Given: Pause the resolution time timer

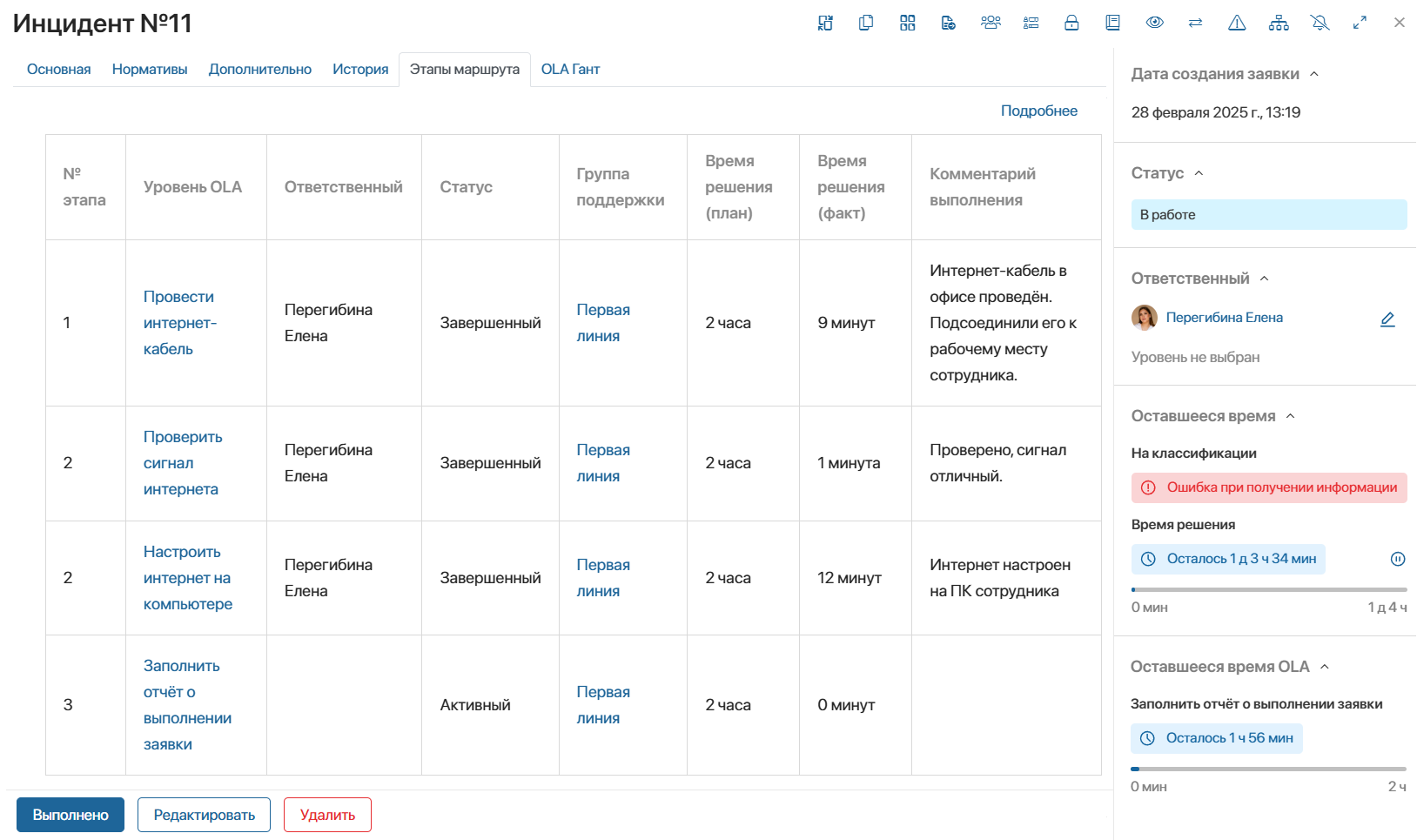Looking at the screenshot, I should click(1398, 559).
